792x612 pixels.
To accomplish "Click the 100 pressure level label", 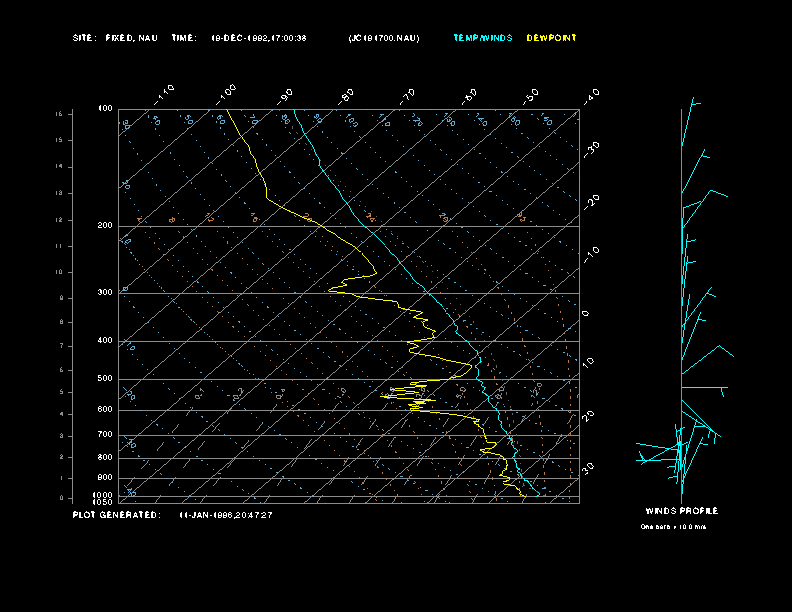I will coord(105,108).
